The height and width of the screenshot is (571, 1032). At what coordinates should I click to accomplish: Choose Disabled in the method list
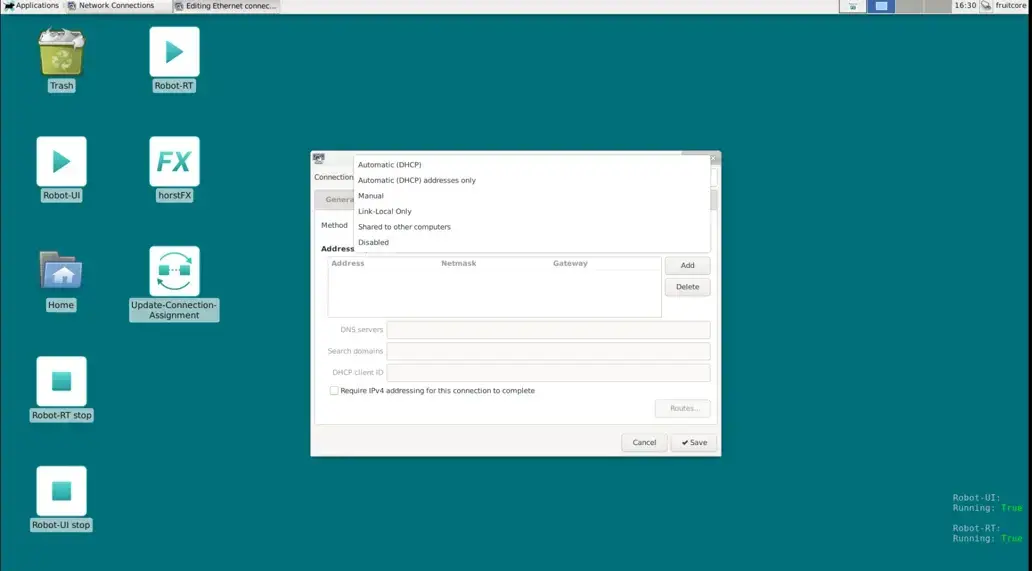pyautogui.click(x=374, y=243)
